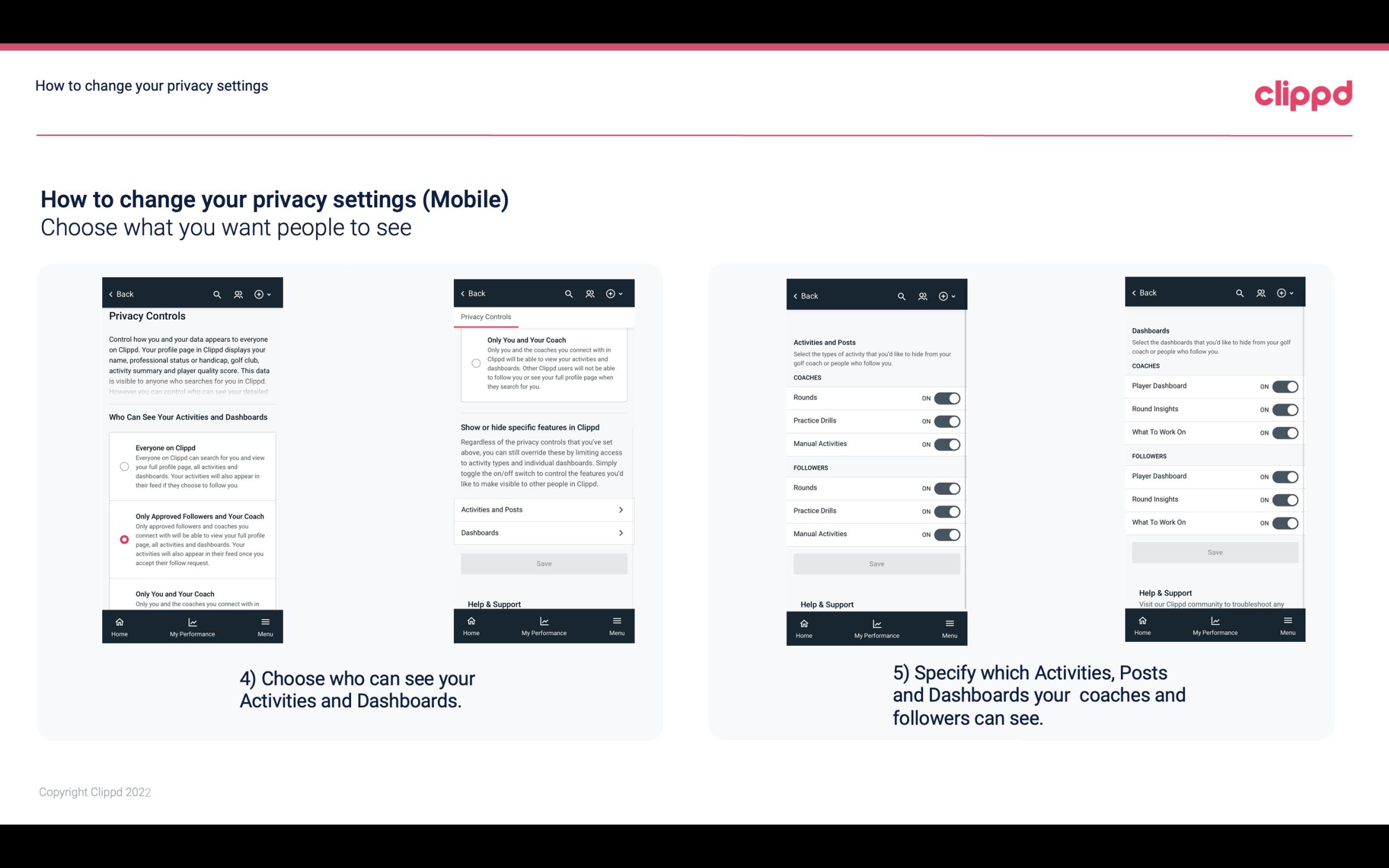Image resolution: width=1389 pixels, height=868 pixels.
Task: Click Save button on Dashboards screen
Action: tap(1214, 551)
